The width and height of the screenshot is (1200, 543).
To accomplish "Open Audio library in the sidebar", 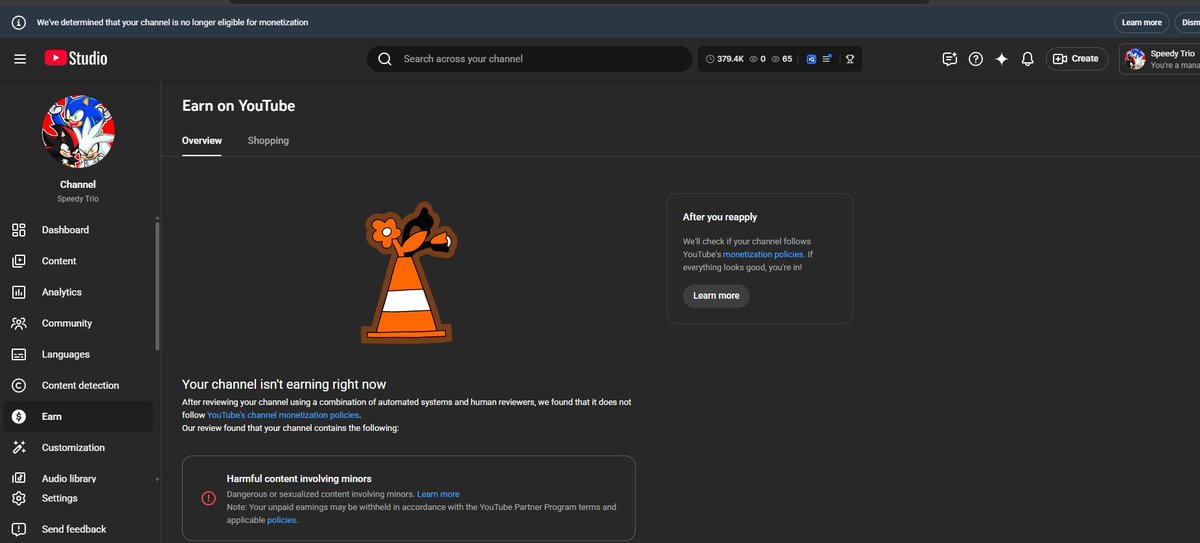I will (79, 478).
